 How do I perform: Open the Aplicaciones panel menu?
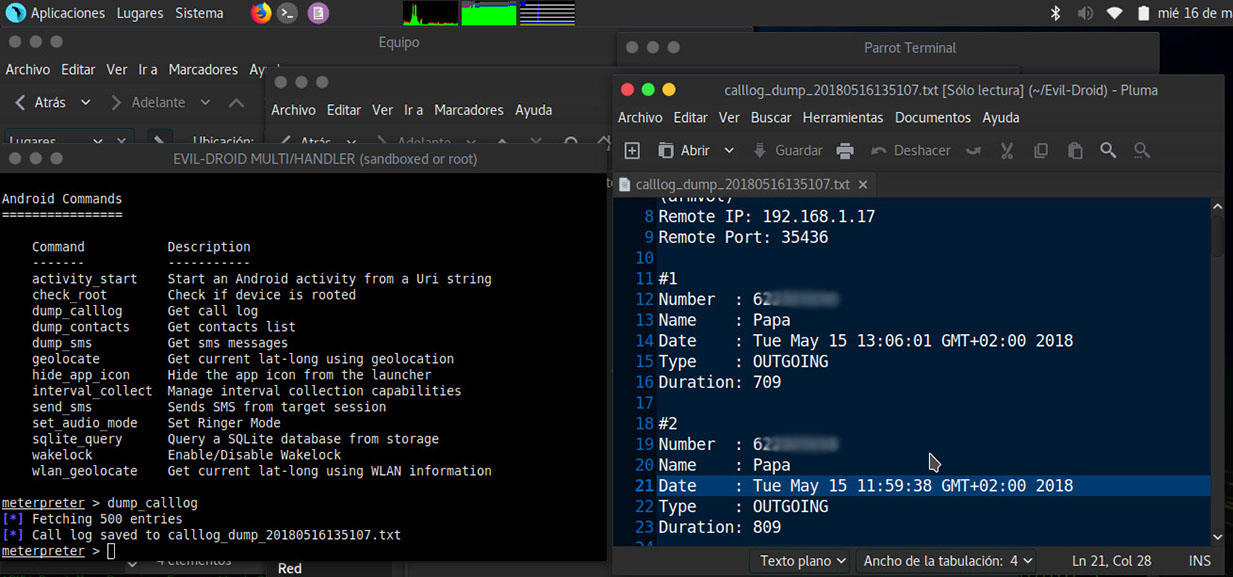[68, 13]
